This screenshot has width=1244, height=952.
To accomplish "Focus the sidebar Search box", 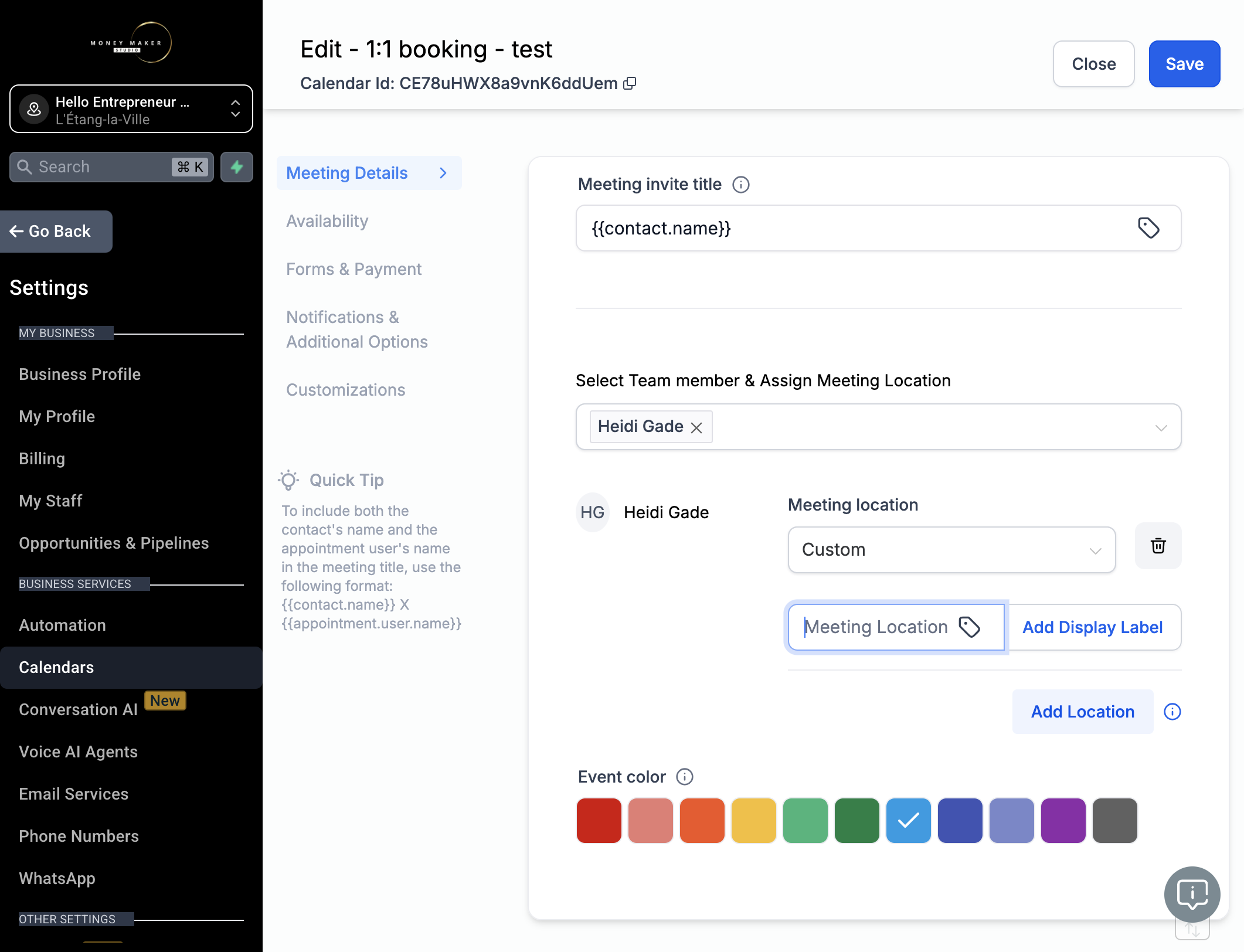I will pos(111,167).
